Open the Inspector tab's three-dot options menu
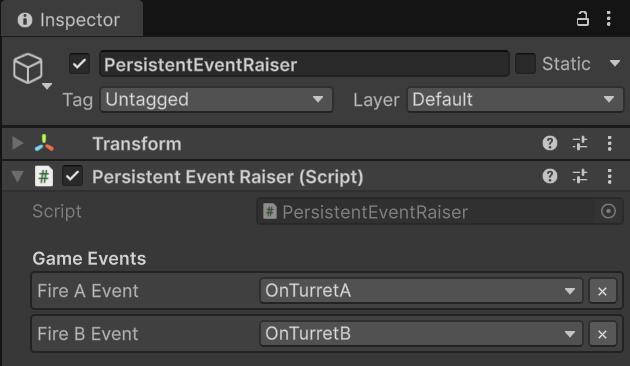 coord(609,18)
